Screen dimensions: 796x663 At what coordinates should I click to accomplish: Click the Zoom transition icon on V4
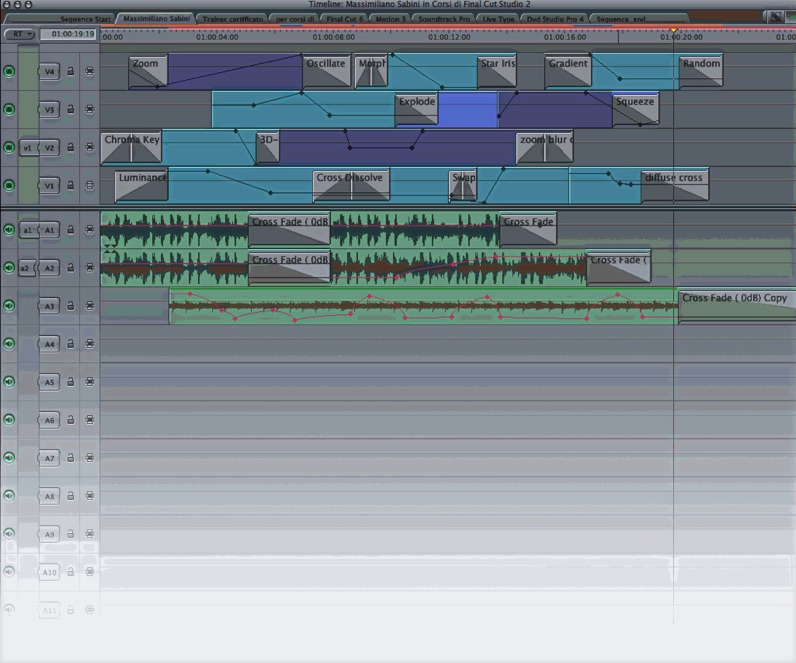tap(147, 70)
